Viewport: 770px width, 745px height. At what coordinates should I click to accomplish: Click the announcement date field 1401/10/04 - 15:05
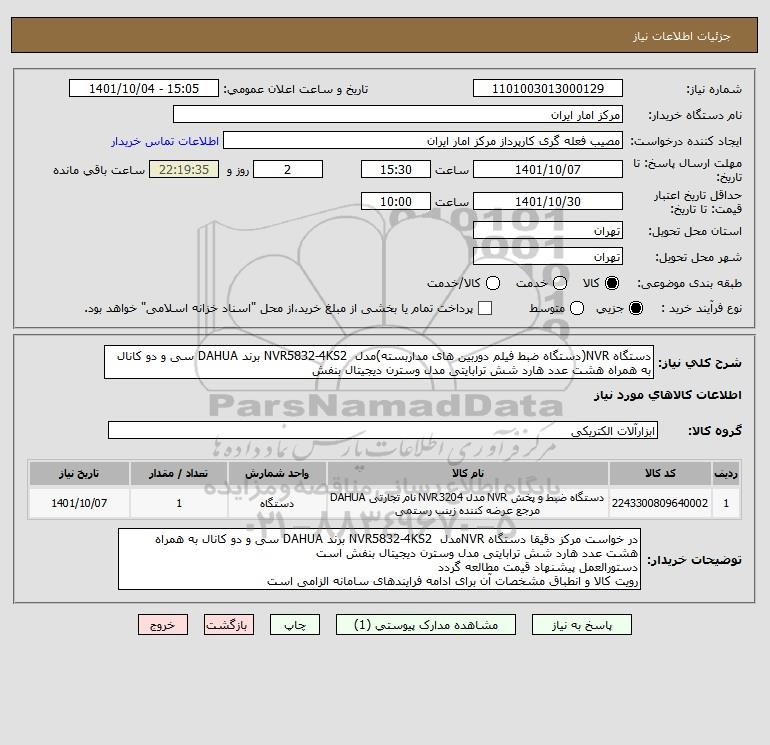click(144, 88)
